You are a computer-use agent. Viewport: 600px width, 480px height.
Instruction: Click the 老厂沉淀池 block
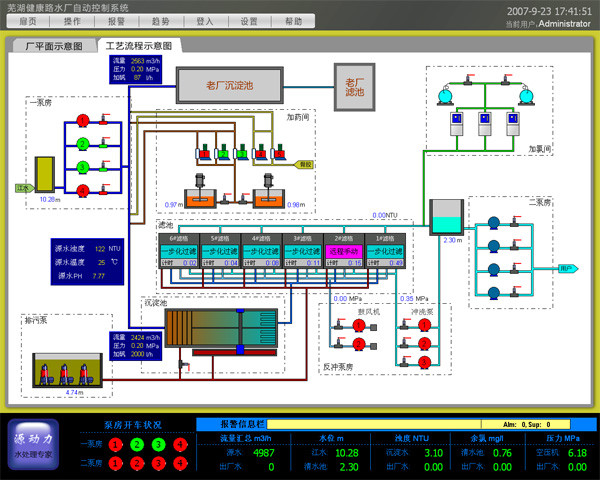(229, 86)
